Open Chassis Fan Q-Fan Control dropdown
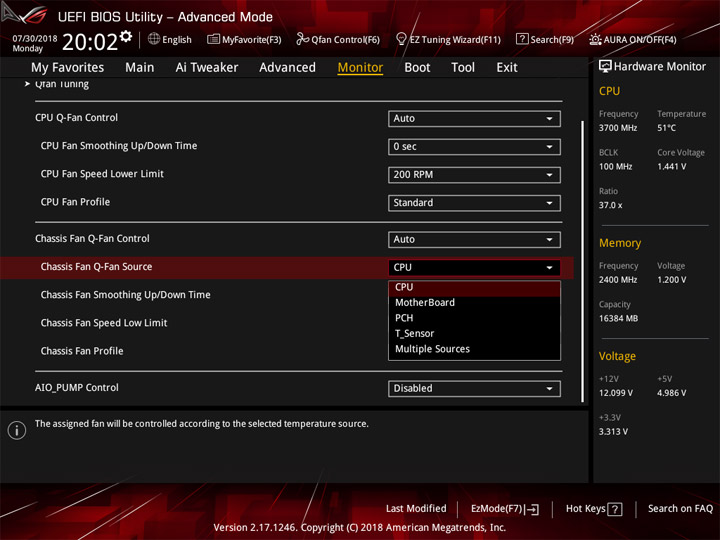The width and height of the screenshot is (720, 540). (x=474, y=239)
